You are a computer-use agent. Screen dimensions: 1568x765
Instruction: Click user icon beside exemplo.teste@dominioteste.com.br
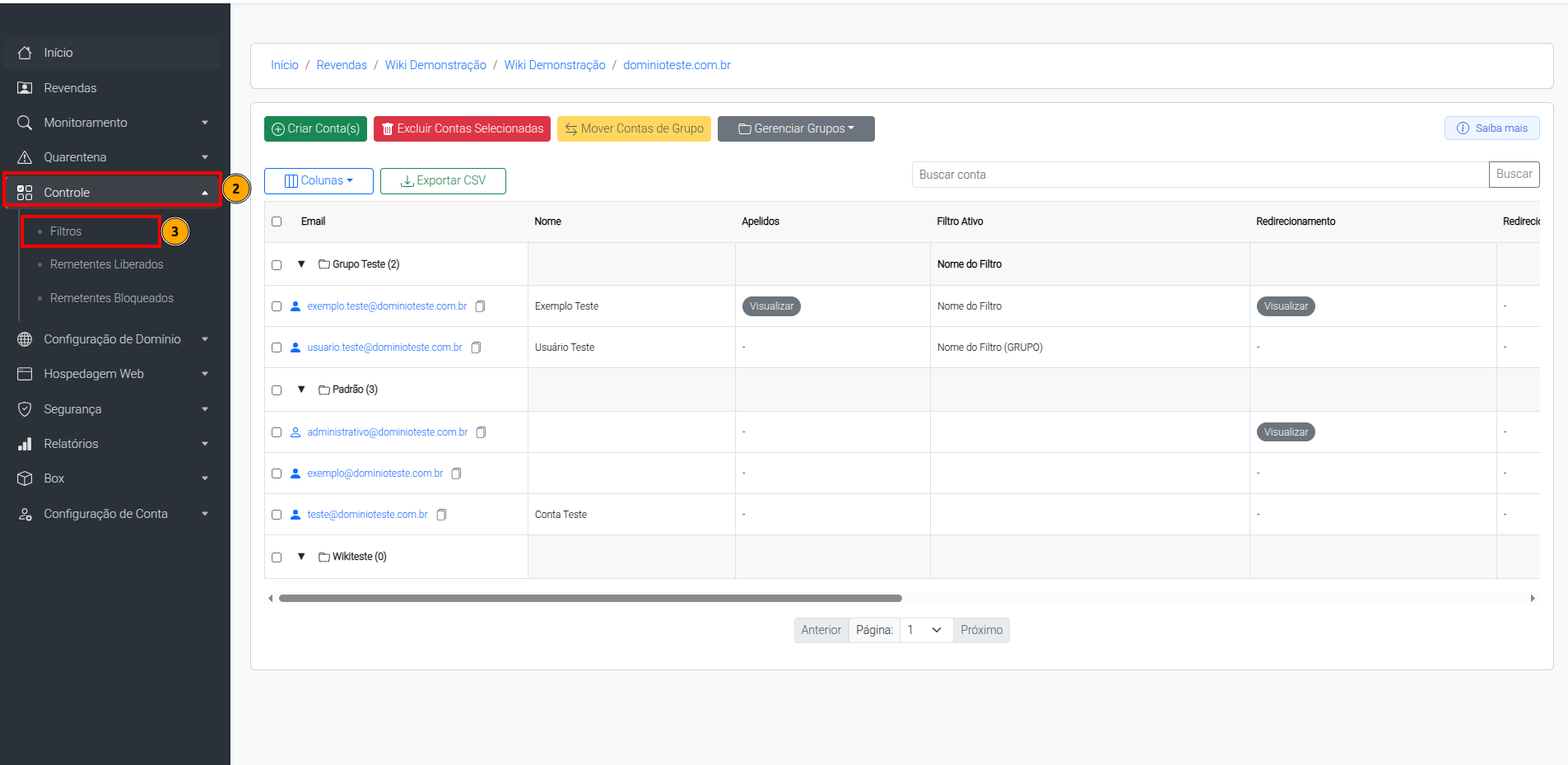[x=295, y=306]
